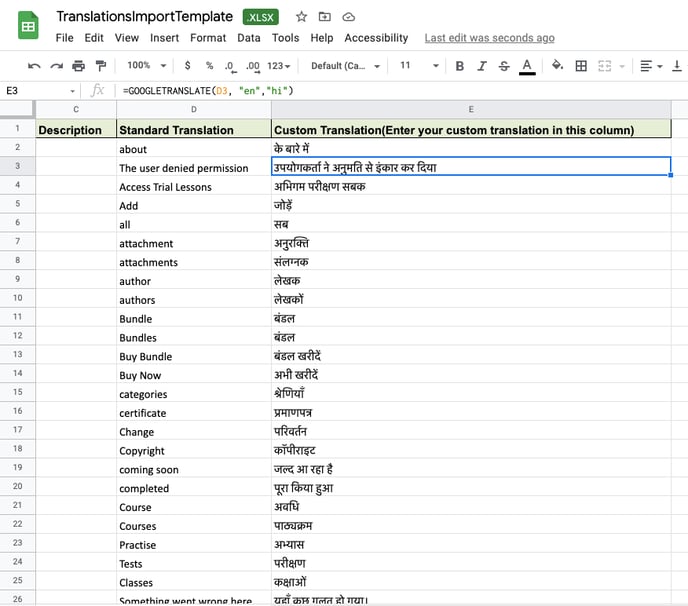Screen dimensions: 688x606
Task: Increase decimal places
Action: coord(253,66)
